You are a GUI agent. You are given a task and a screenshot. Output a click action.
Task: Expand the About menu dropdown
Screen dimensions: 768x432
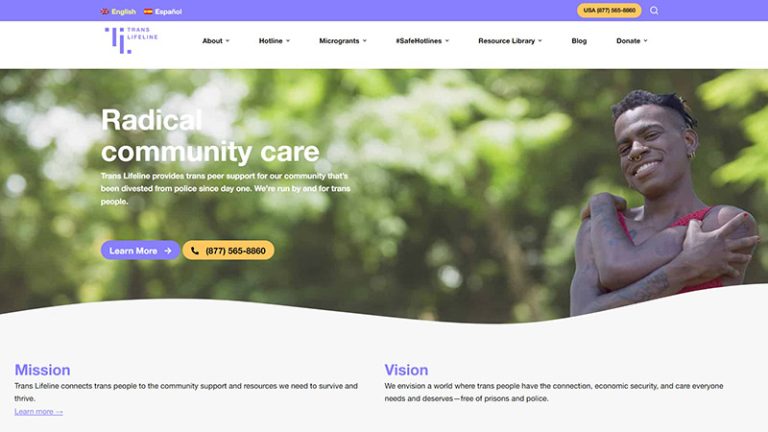pyautogui.click(x=216, y=41)
